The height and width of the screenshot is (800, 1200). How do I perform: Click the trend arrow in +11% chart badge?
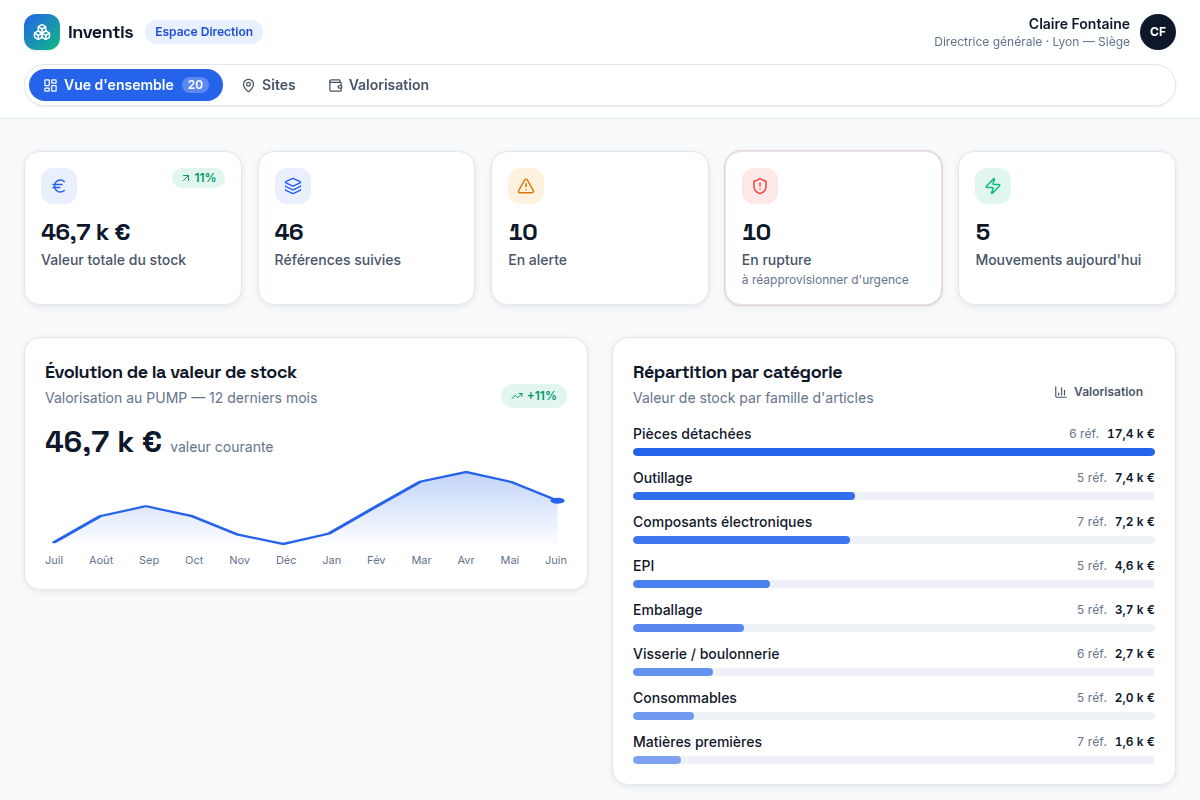(517, 396)
